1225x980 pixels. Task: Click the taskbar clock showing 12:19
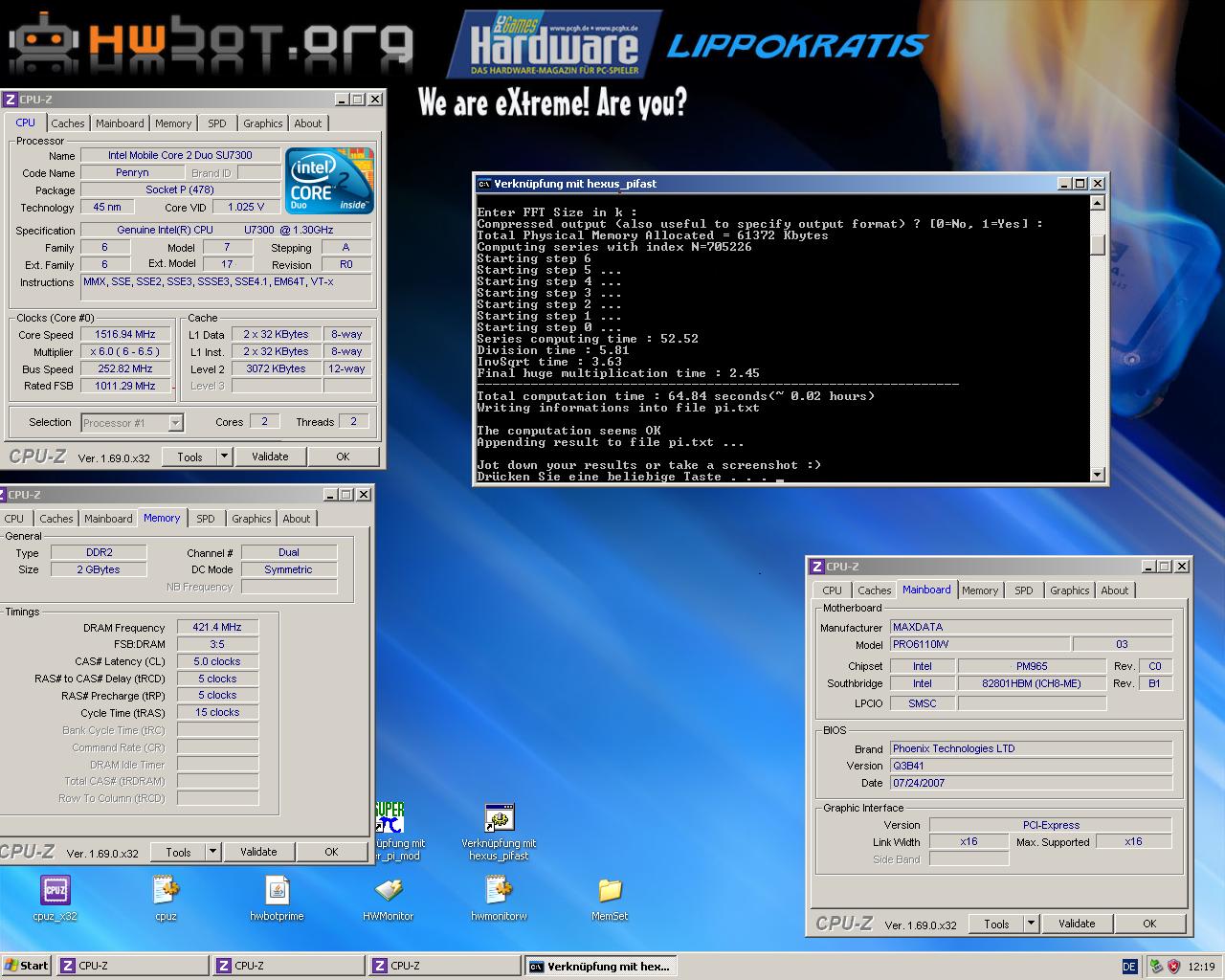click(1200, 967)
